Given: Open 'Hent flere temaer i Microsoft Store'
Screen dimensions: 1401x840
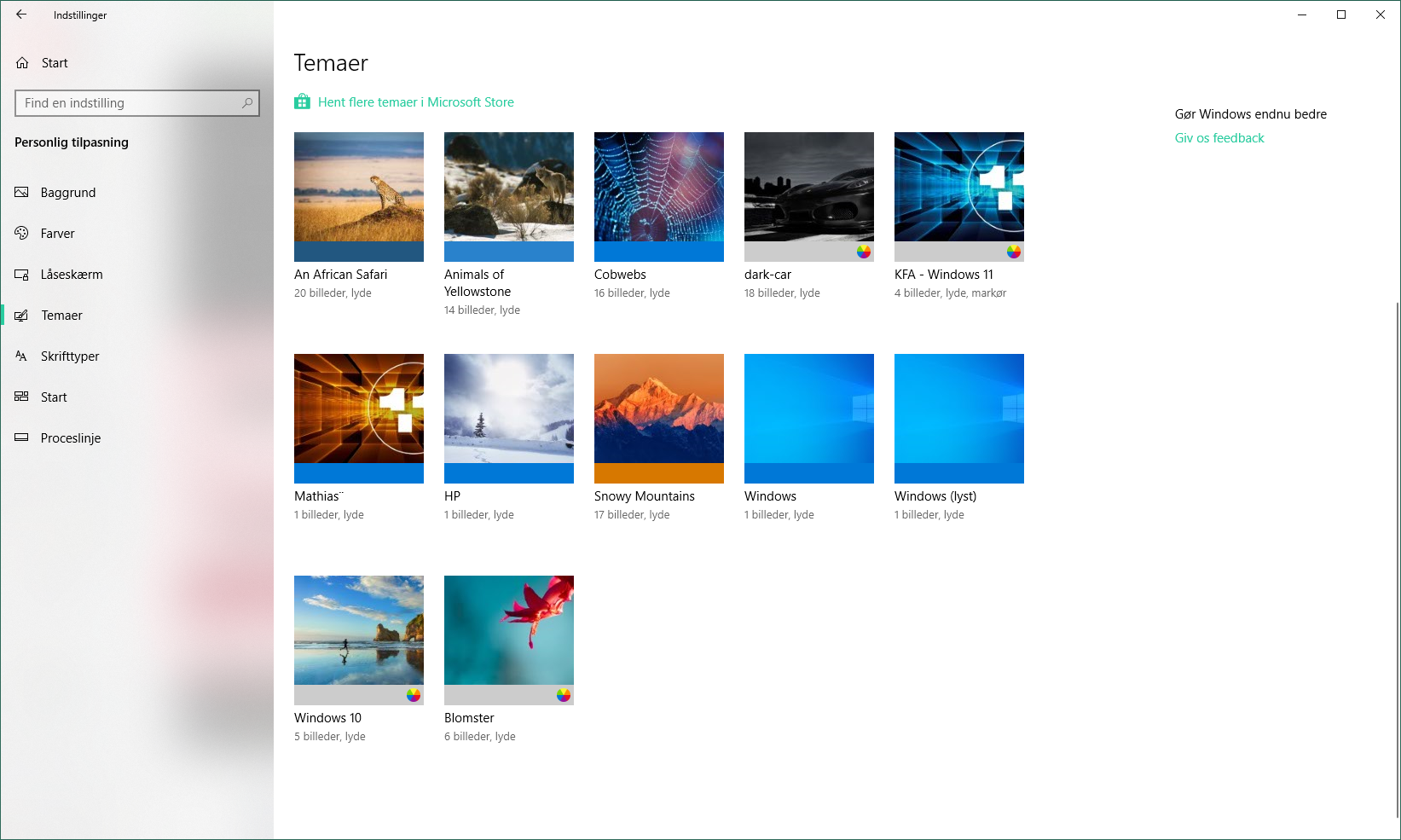Looking at the screenshot, I should (415, 101).
